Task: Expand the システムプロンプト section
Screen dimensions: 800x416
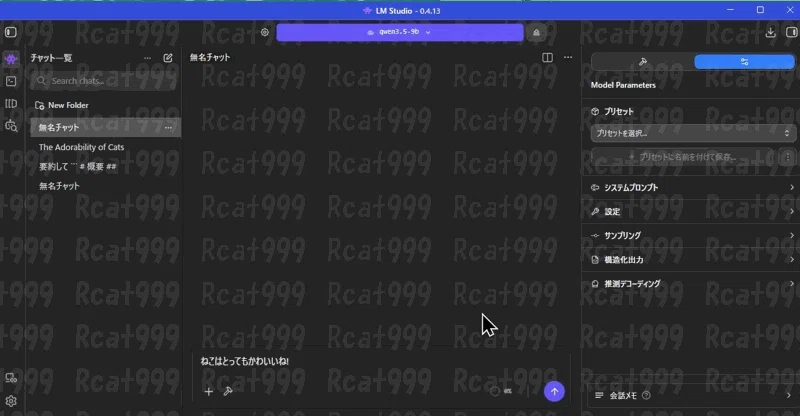Action: coord(693,187)
